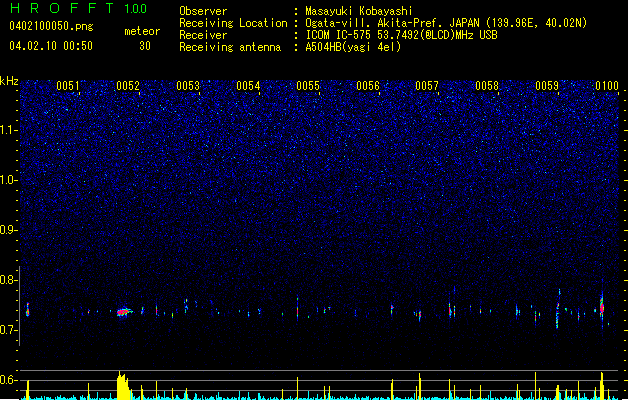This screenshot has height=400, width=629.
Task: Select the A504HB(yagi 4el) antenna text
Action: pyautogui.click(x=353, y=47)
